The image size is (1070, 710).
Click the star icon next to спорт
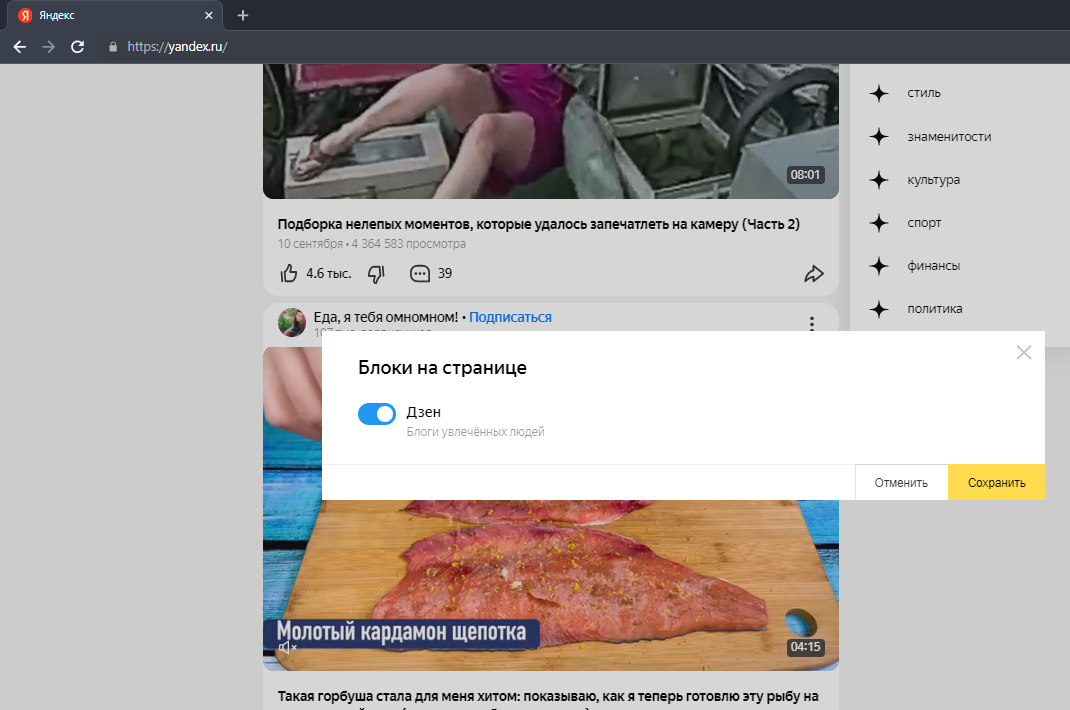tap(879, 223)
